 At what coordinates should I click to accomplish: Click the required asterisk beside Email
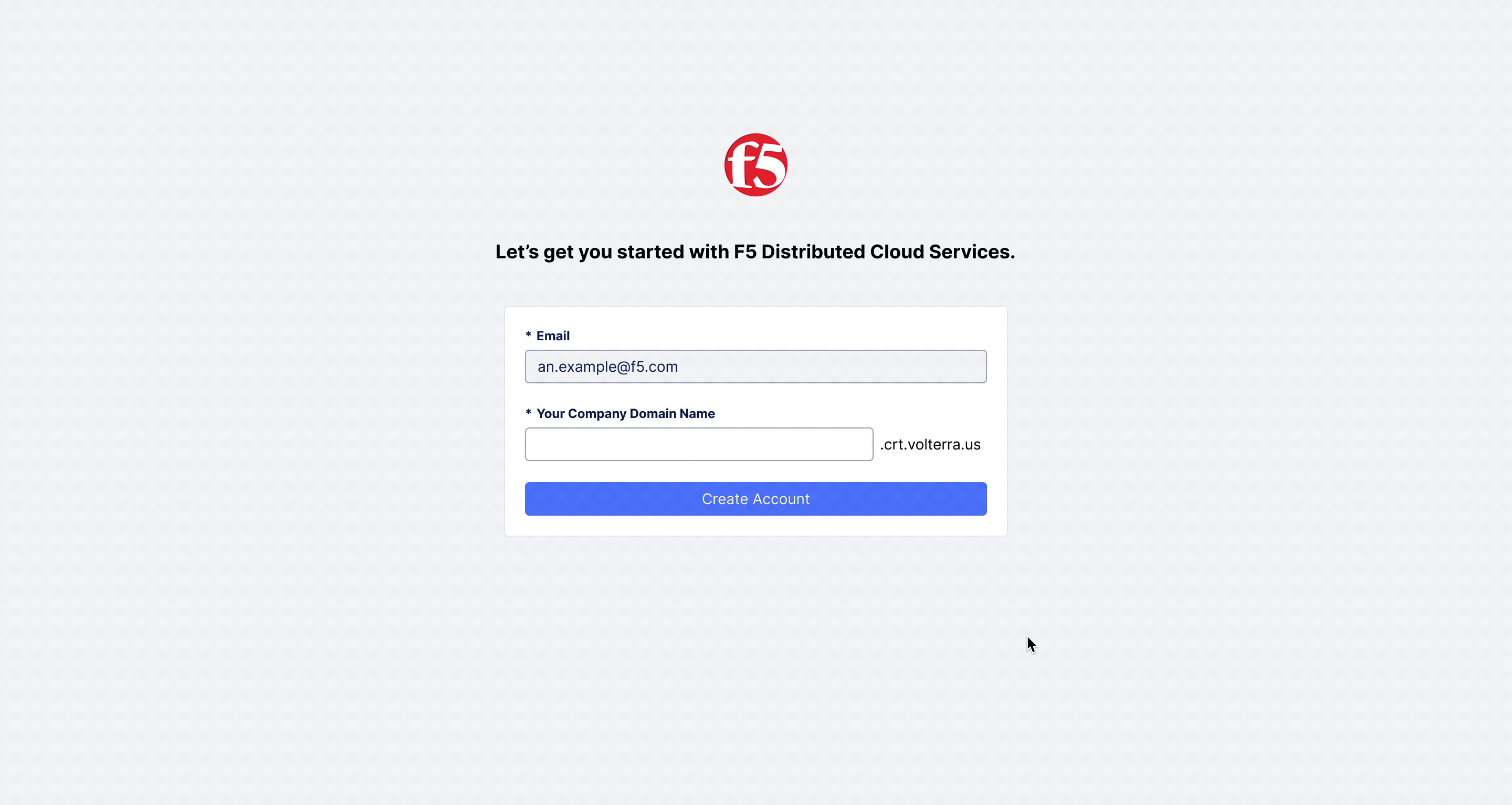coord(528,334)
